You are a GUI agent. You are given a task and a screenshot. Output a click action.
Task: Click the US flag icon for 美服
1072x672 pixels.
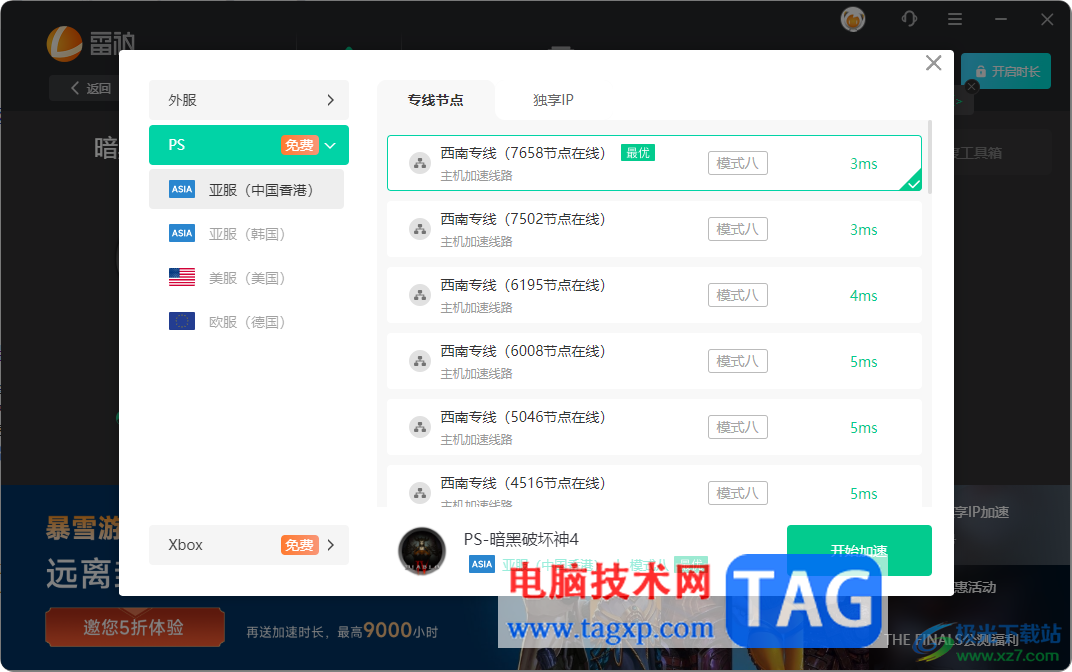coord(182,277)
